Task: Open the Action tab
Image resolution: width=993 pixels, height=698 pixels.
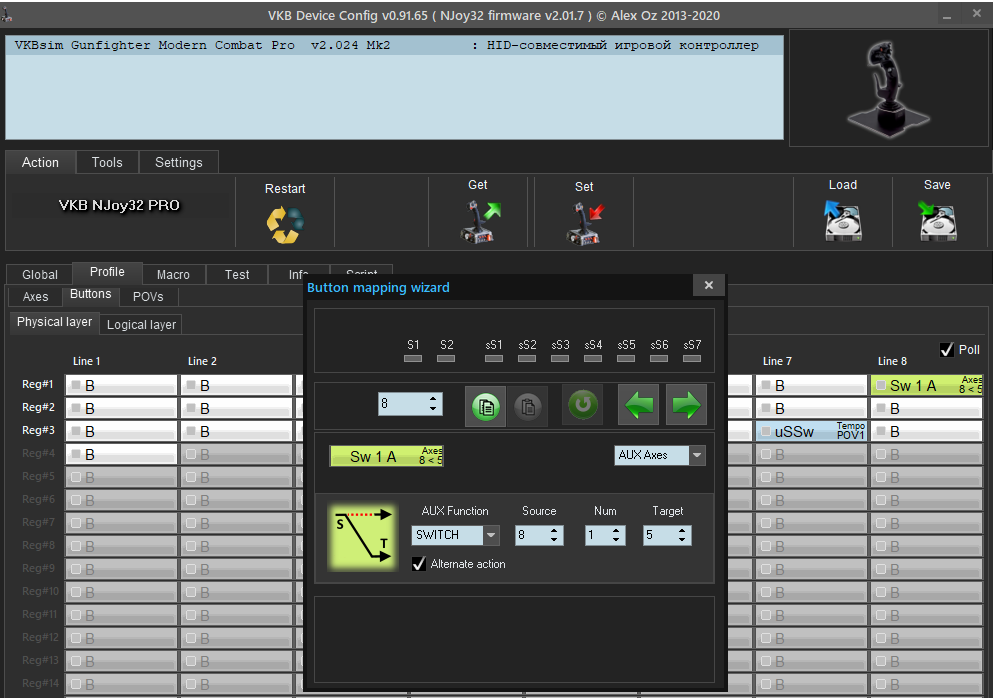Action: click(x=41, y=162)
